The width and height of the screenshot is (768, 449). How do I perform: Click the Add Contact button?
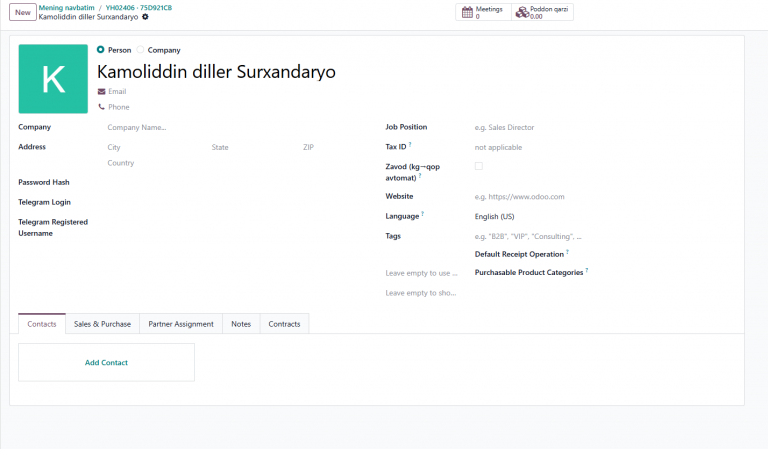point(106,362)
